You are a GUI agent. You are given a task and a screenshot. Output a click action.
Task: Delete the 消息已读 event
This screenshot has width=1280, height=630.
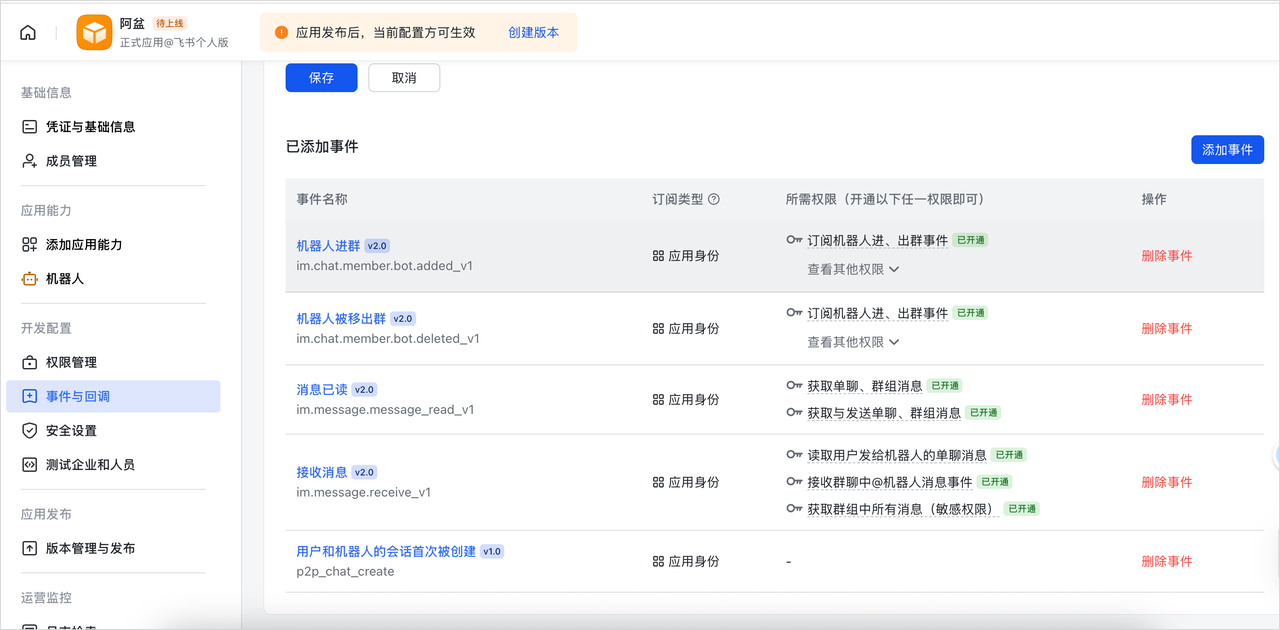1167,400
